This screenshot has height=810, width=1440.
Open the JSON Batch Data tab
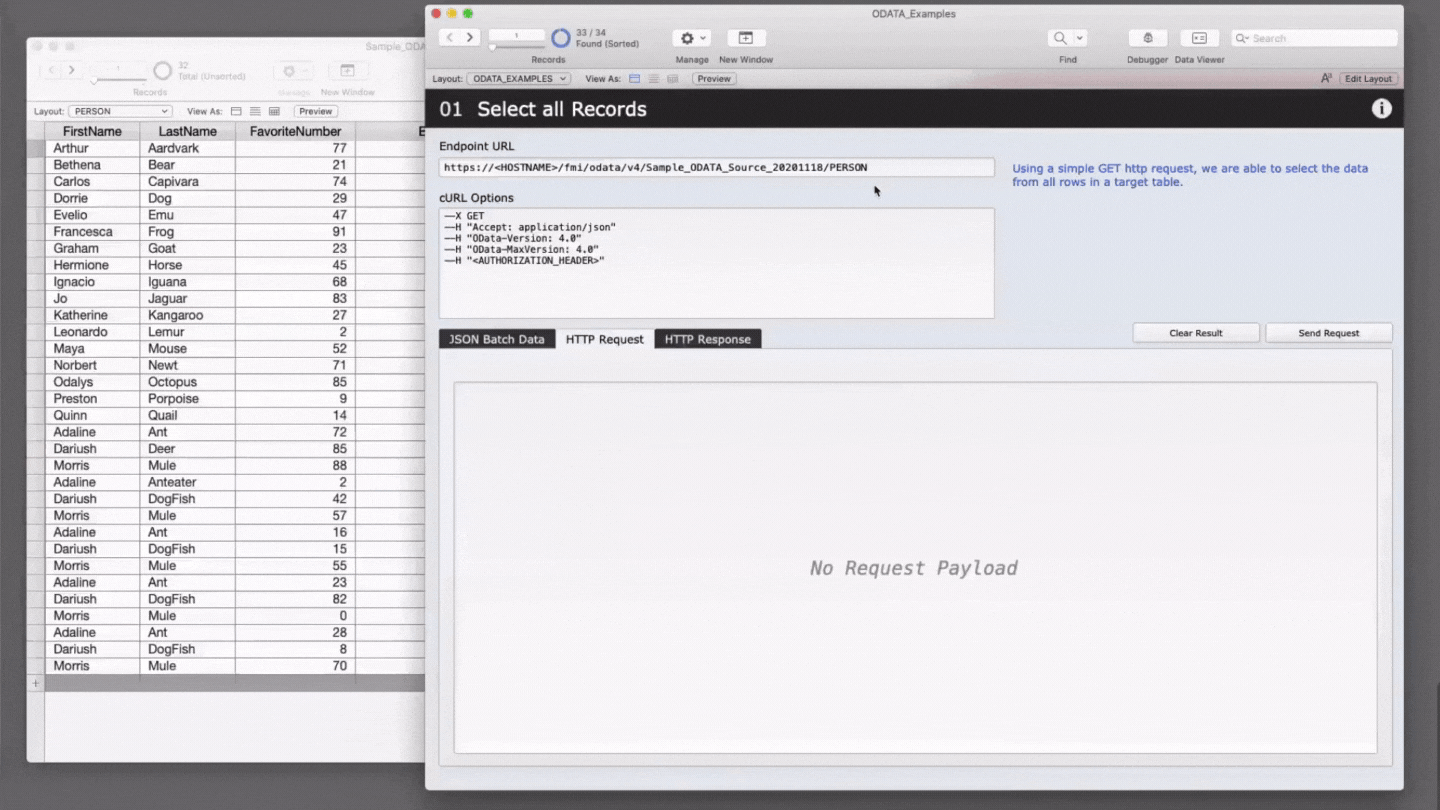496,339
